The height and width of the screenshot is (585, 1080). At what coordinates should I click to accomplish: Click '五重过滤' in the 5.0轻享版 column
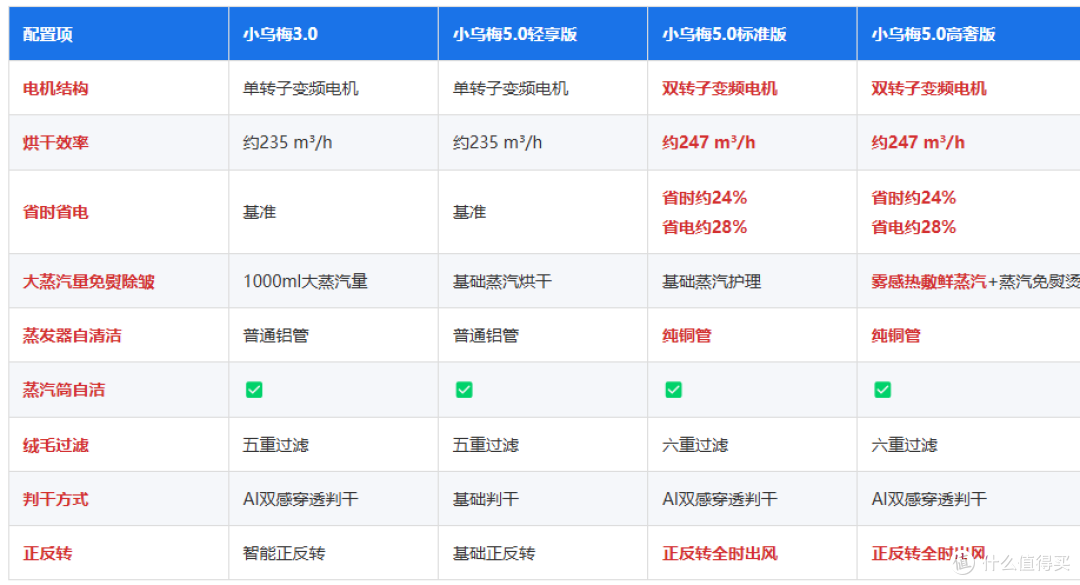486,445
